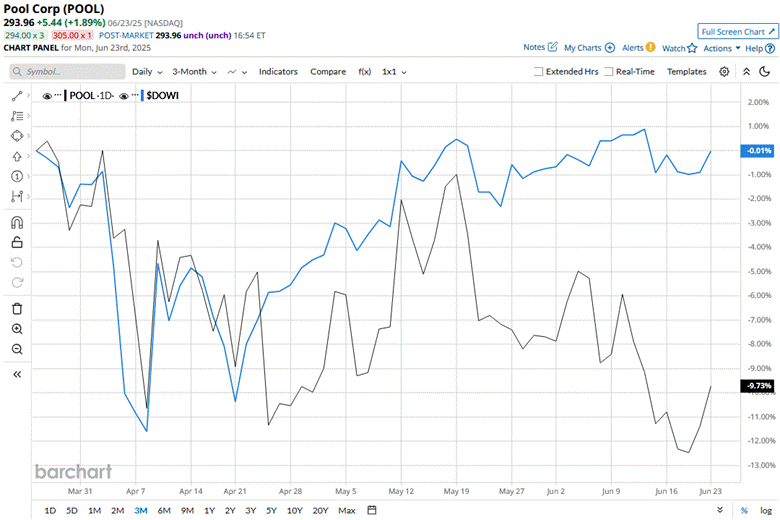
Task: Open the Actions dropdown menu
Action: pyautogui.click(x=722, y=48)
